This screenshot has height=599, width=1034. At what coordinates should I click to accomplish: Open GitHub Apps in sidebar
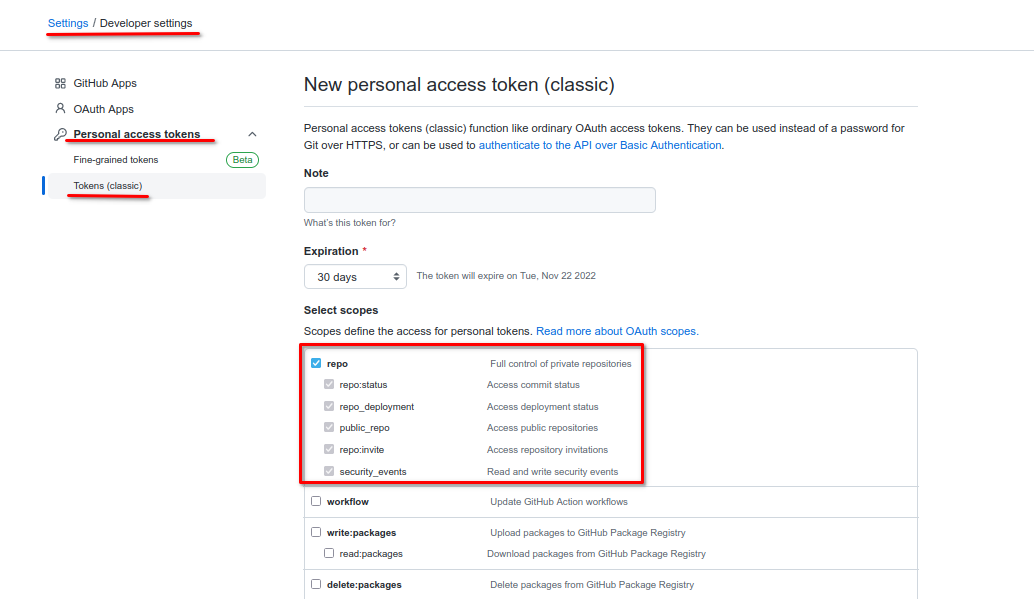click(x=105, y=83)
